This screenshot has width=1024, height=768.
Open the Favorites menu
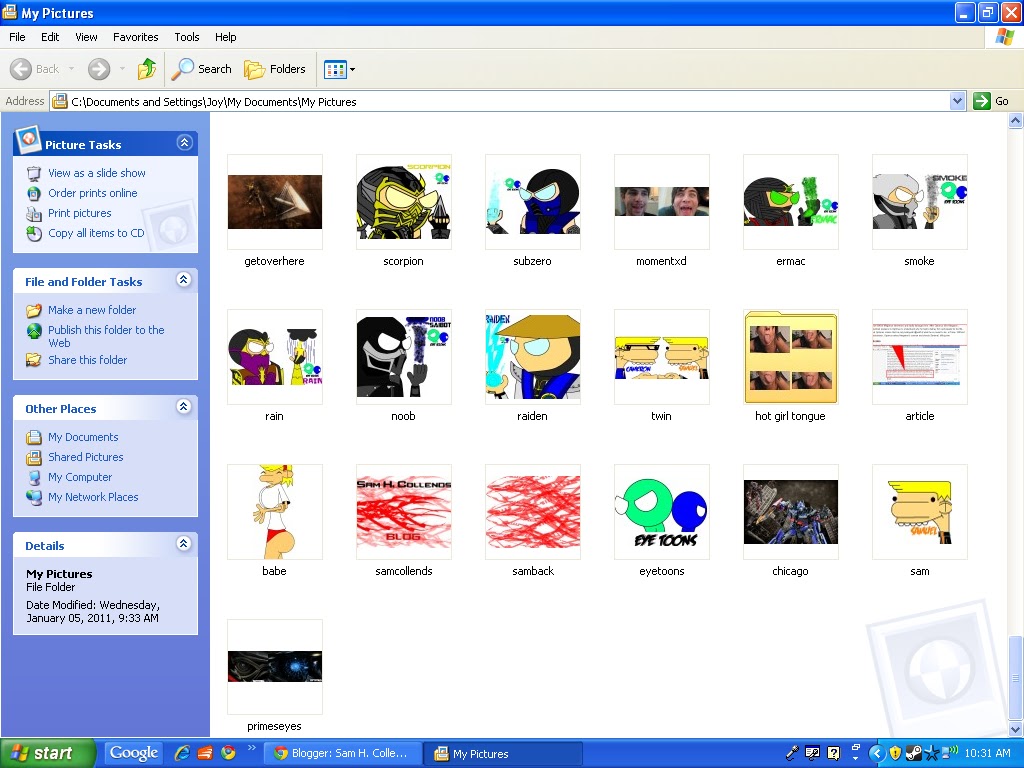click(x=135, y=37)
